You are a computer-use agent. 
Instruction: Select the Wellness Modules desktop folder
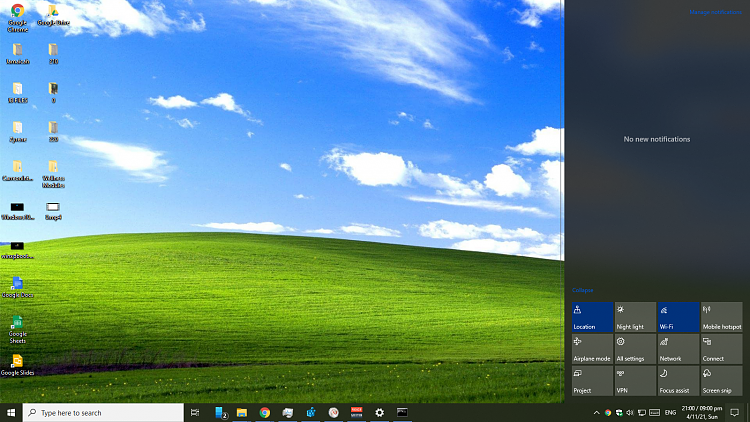[53, 174]
